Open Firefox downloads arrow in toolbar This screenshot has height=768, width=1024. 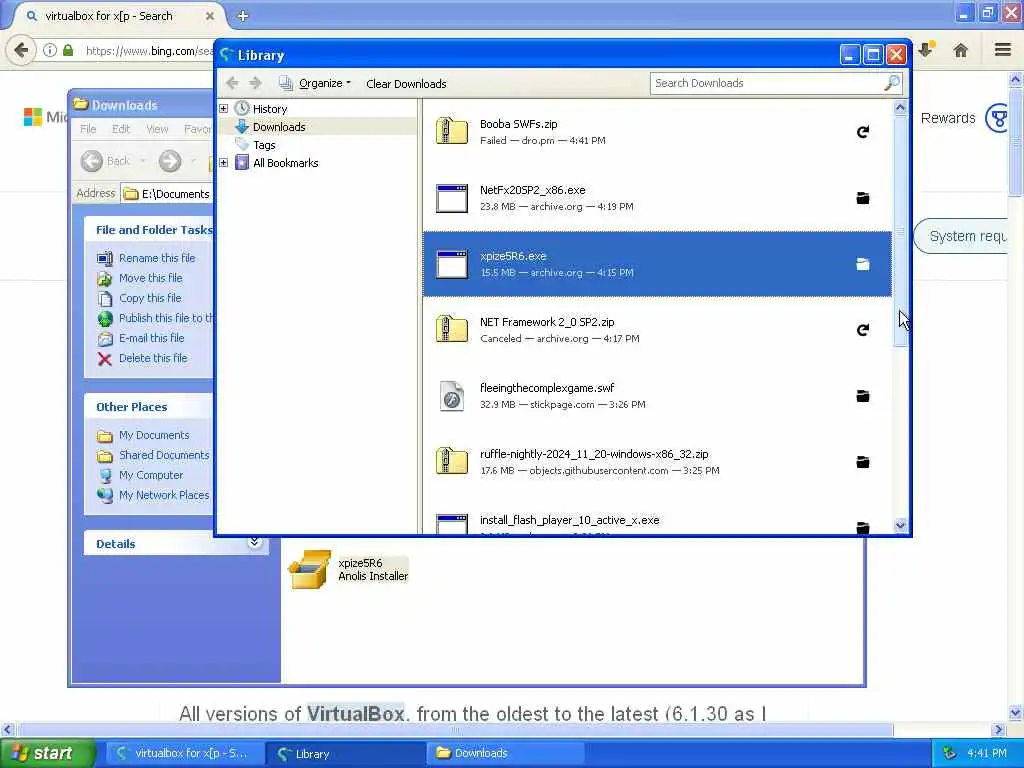pos(927,50)
